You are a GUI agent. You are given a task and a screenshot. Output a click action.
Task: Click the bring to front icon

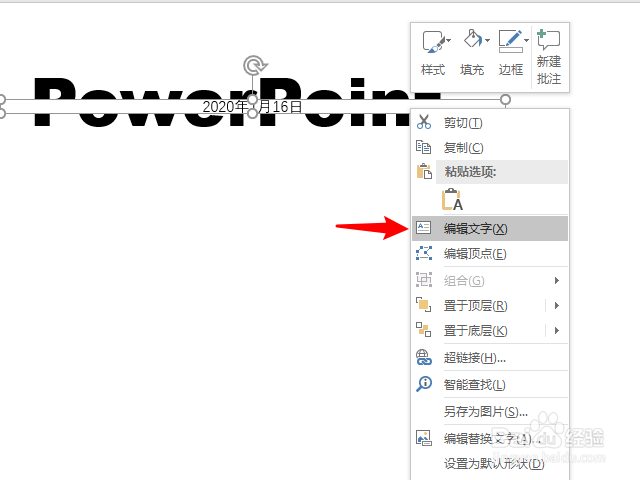click(424, 305)
